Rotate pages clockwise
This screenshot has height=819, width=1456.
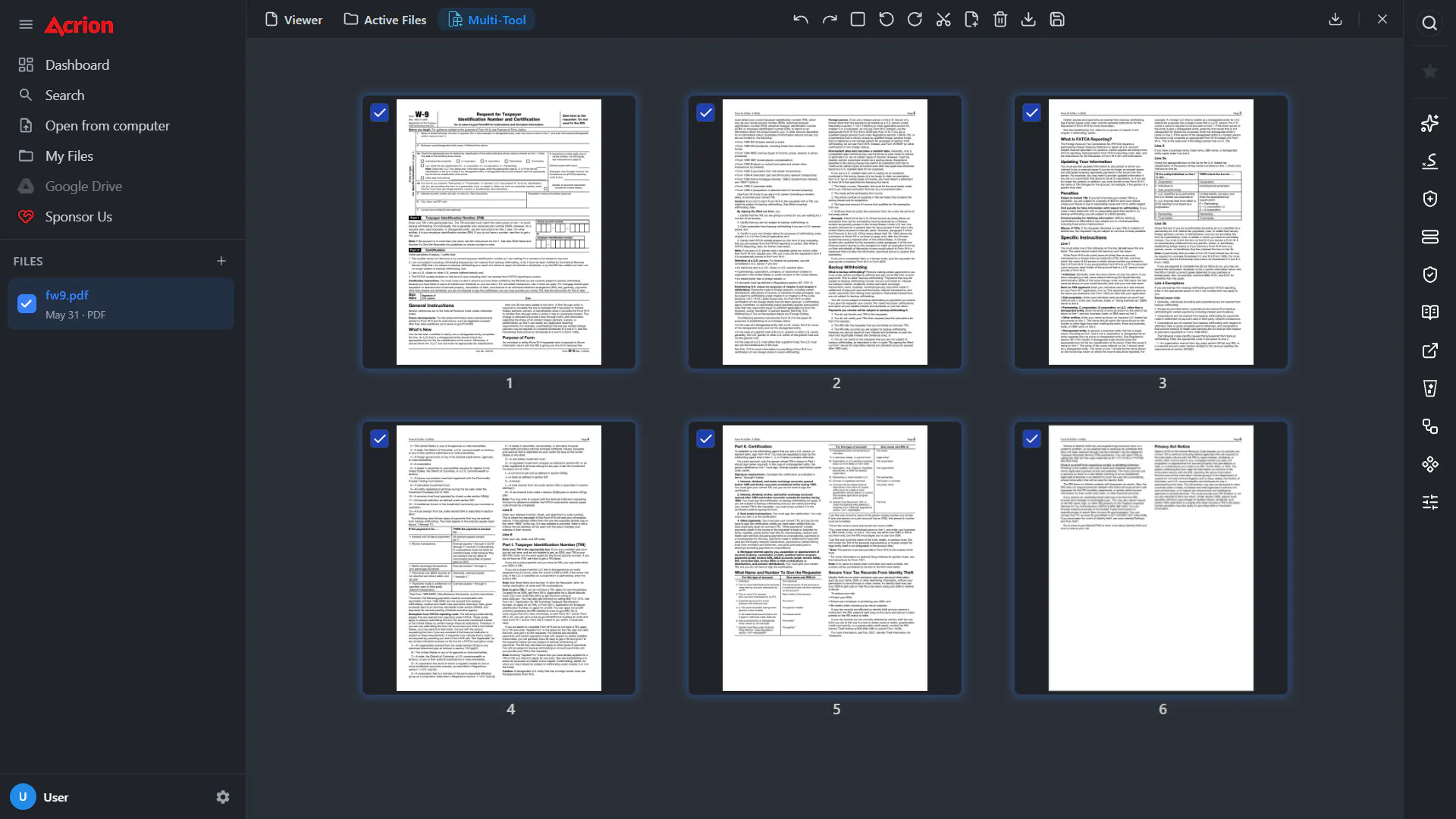click(915, 20)
